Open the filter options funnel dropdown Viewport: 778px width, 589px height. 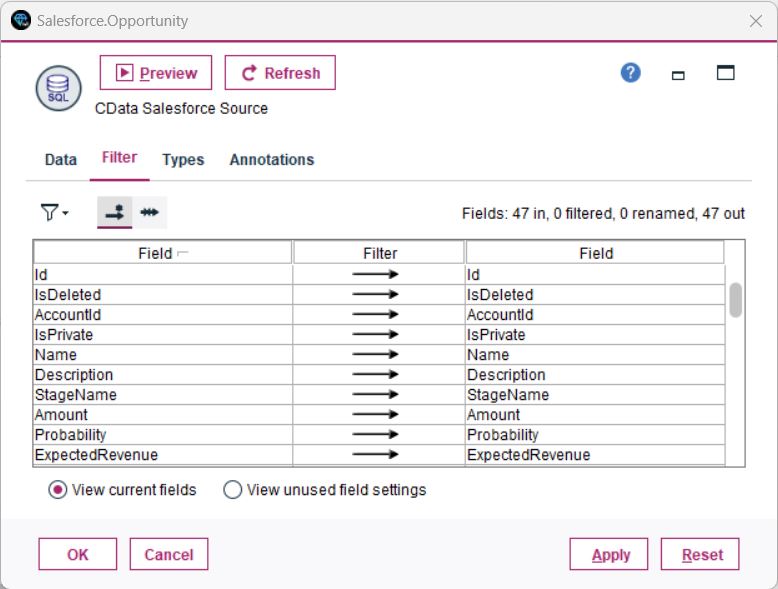(x=53, y=212)
